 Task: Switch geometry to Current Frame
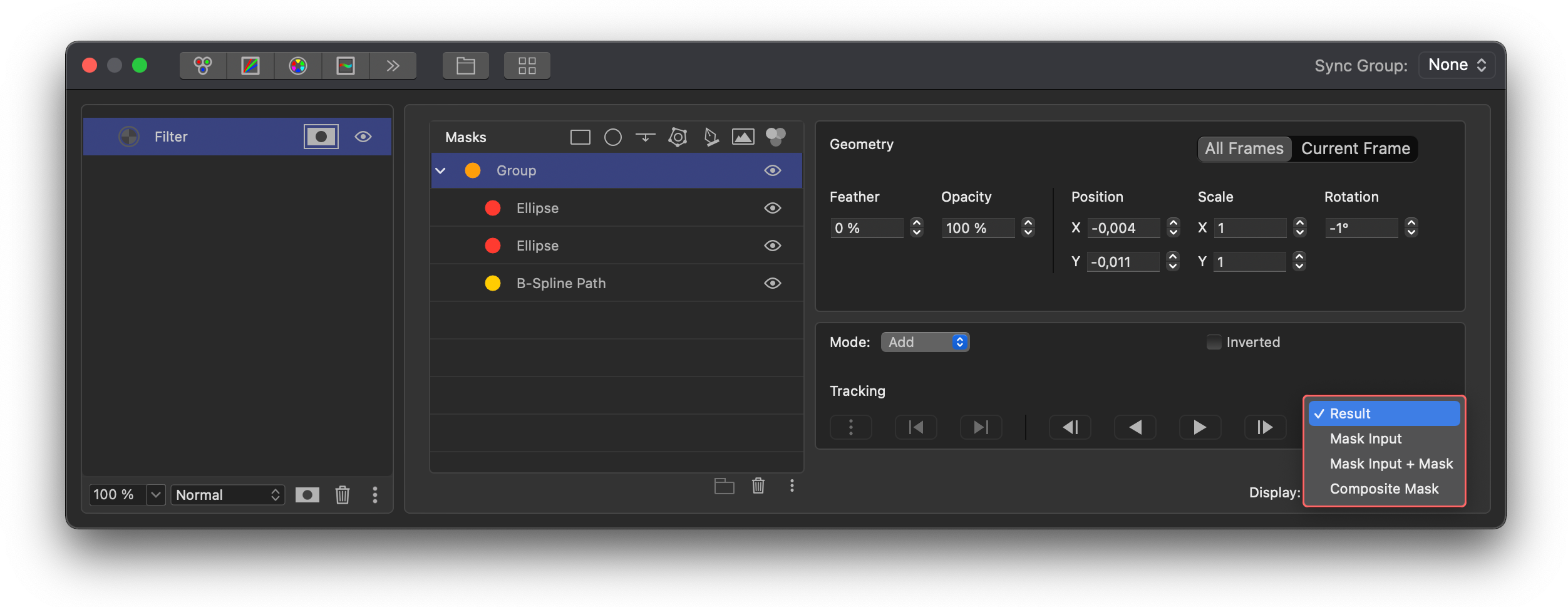click(1355, 149)
